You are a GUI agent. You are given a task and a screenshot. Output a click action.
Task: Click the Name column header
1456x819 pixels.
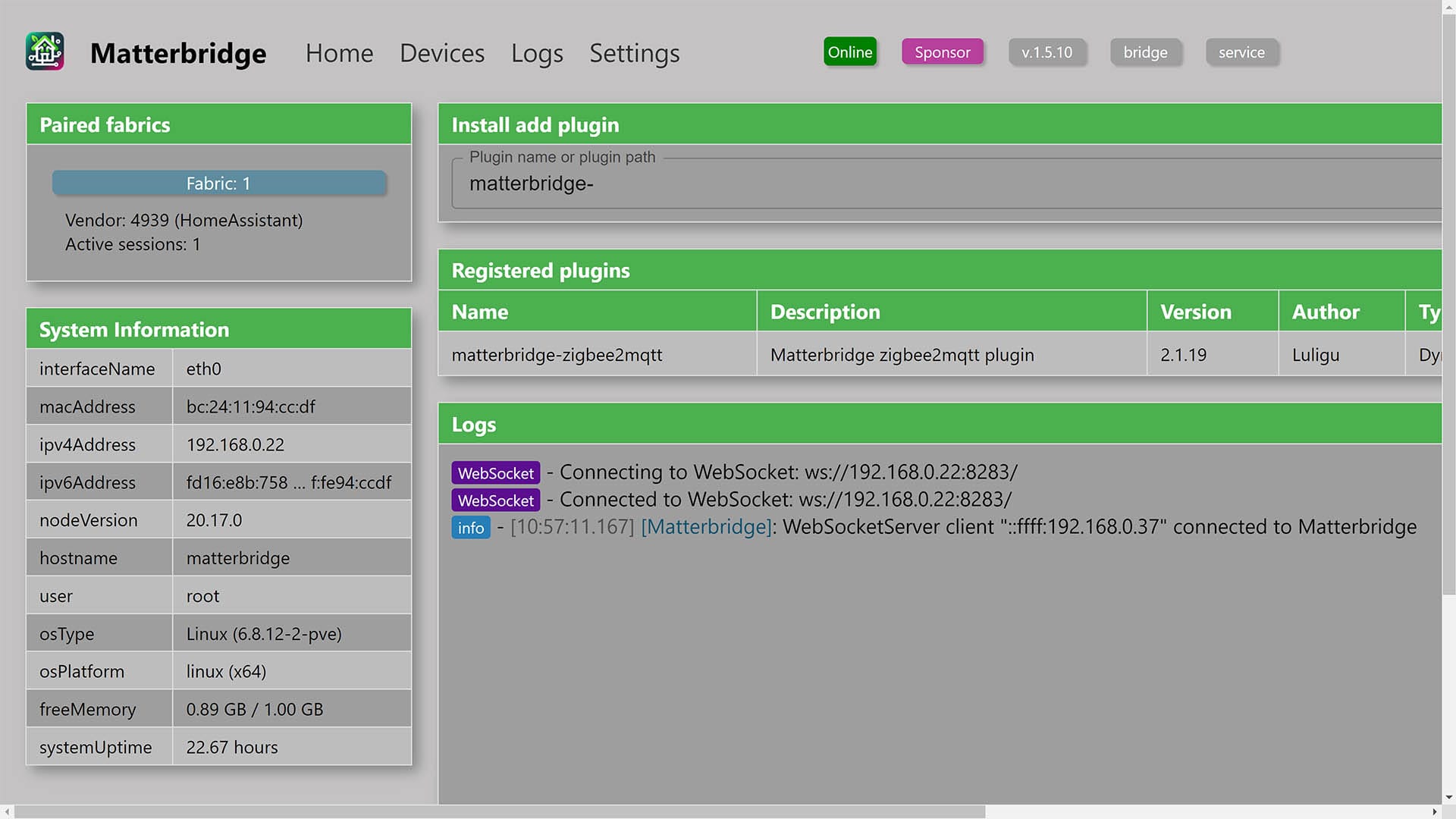click(480, 312)
